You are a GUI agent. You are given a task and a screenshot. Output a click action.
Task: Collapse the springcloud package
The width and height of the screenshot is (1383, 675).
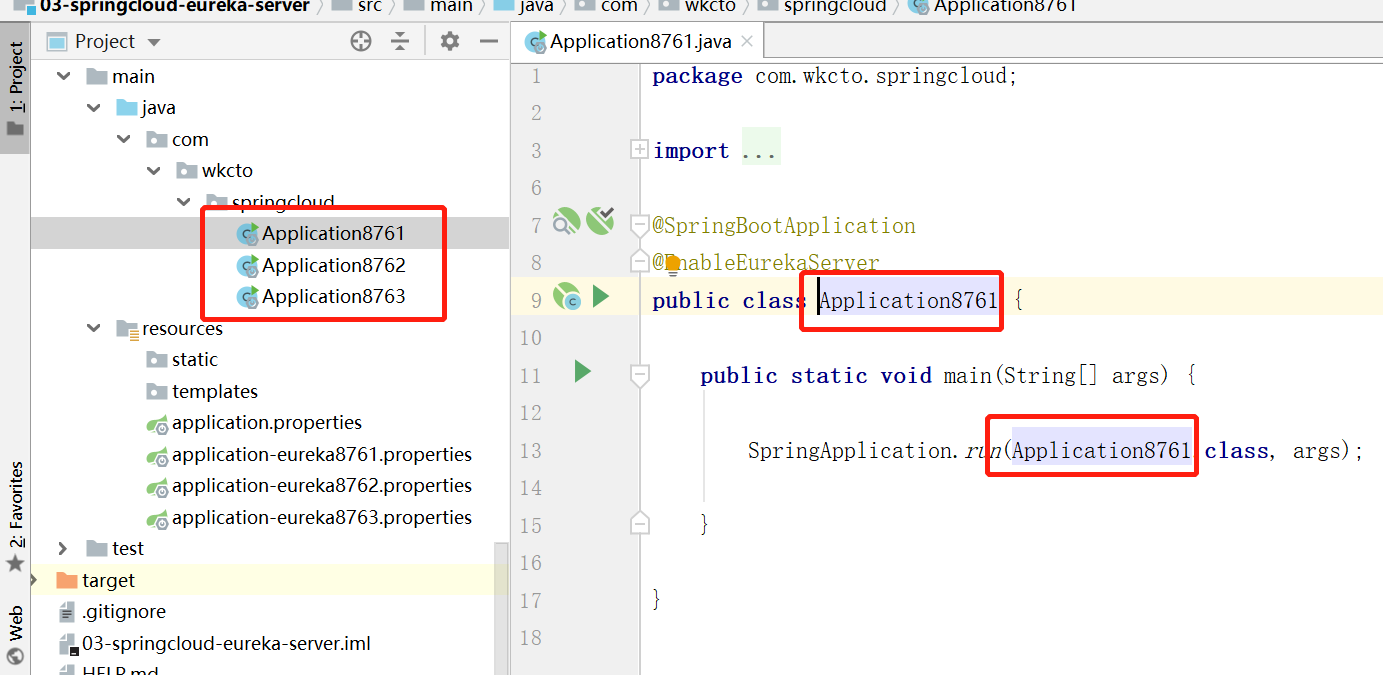click(184, 202)
